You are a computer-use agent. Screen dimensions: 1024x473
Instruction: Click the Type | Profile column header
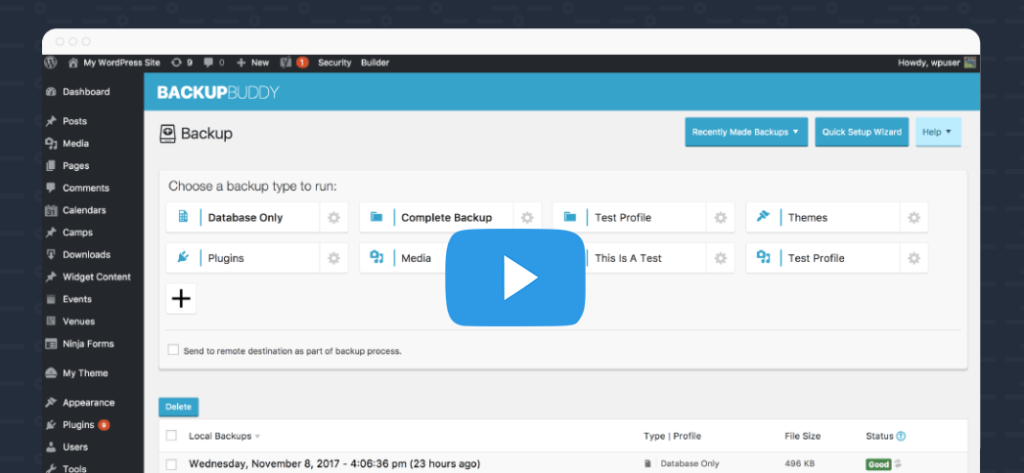pos(672,436)
